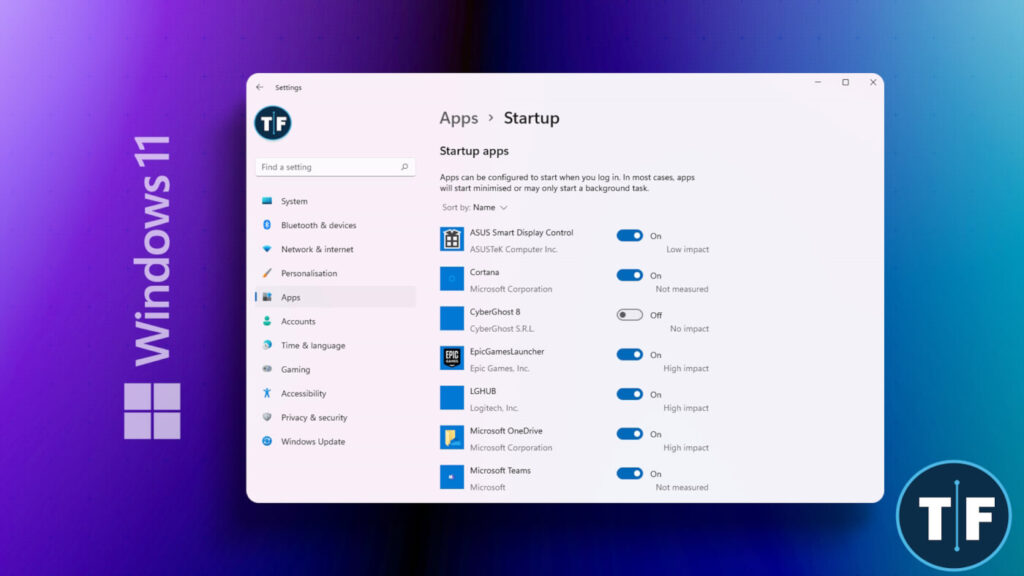Click the System icon in sidebar

(x=267, y=201)
